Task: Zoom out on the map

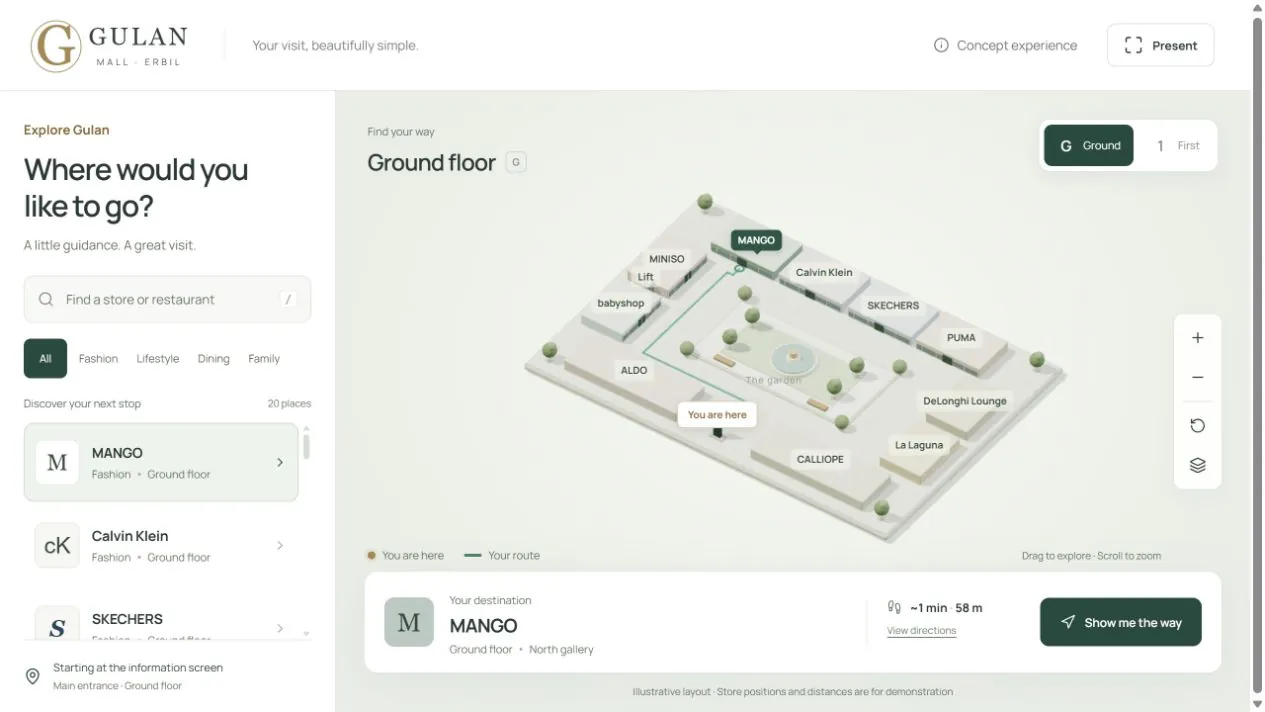Action: 1197,378
